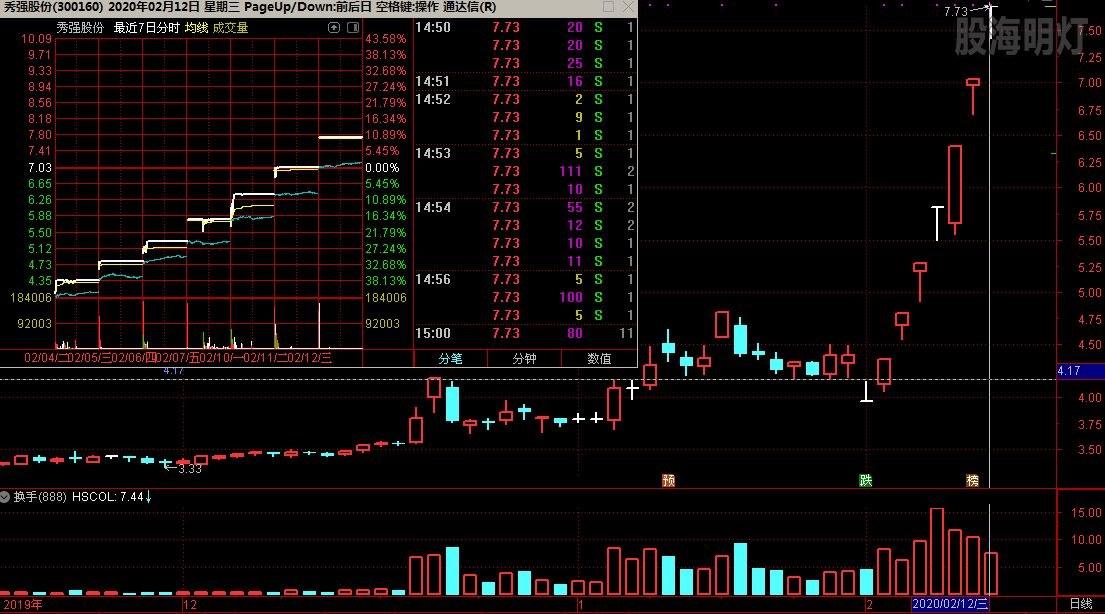
Task: Click the 榜 leaderboard marker on the chart
Action: [x=973, y=480]
